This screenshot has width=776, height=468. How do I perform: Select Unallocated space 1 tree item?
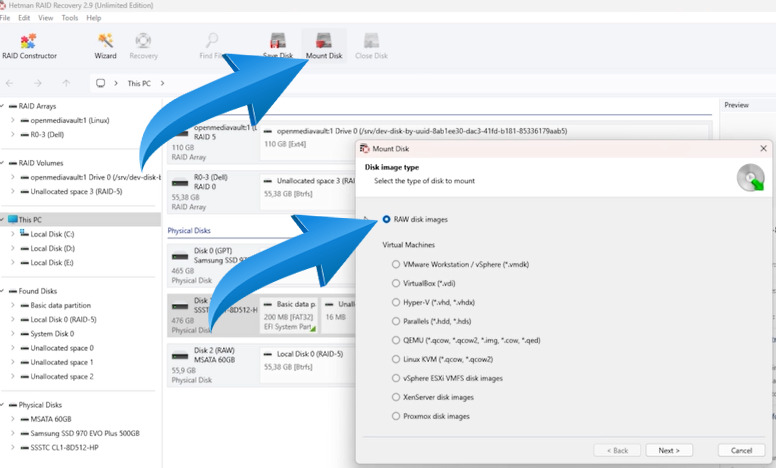(x=62, y=362)
